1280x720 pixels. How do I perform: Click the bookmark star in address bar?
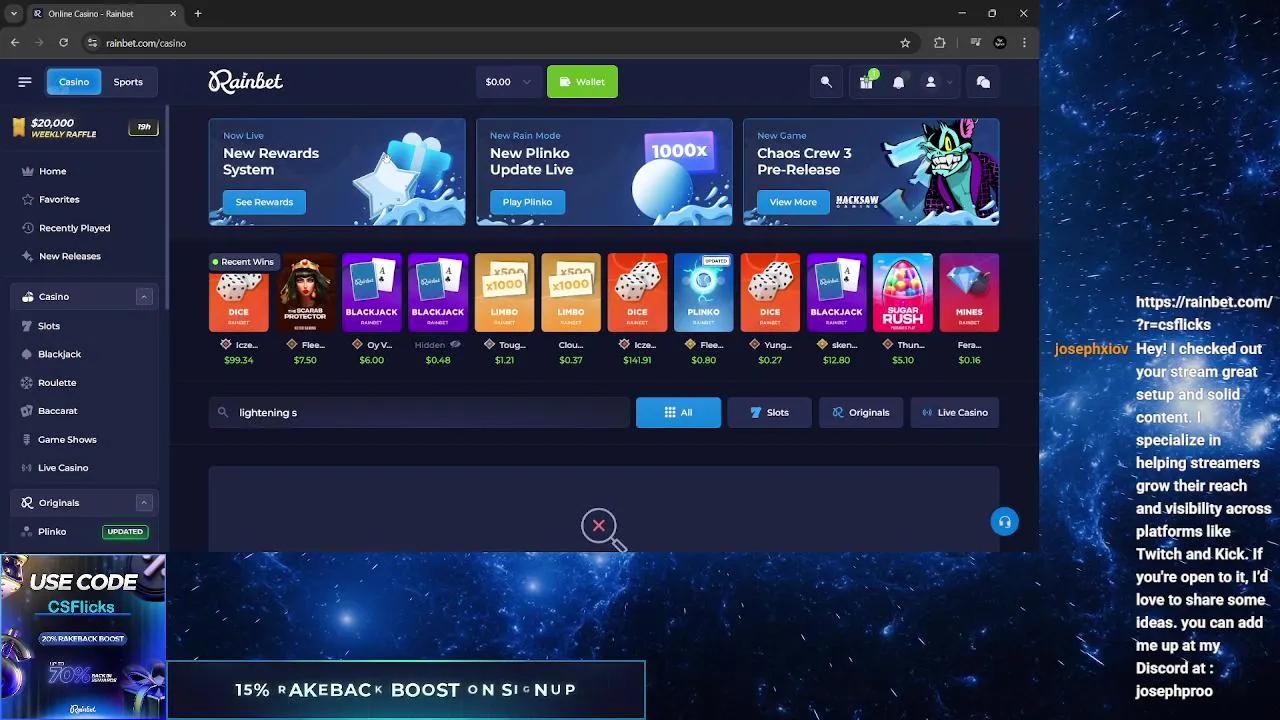click(905, 43)
